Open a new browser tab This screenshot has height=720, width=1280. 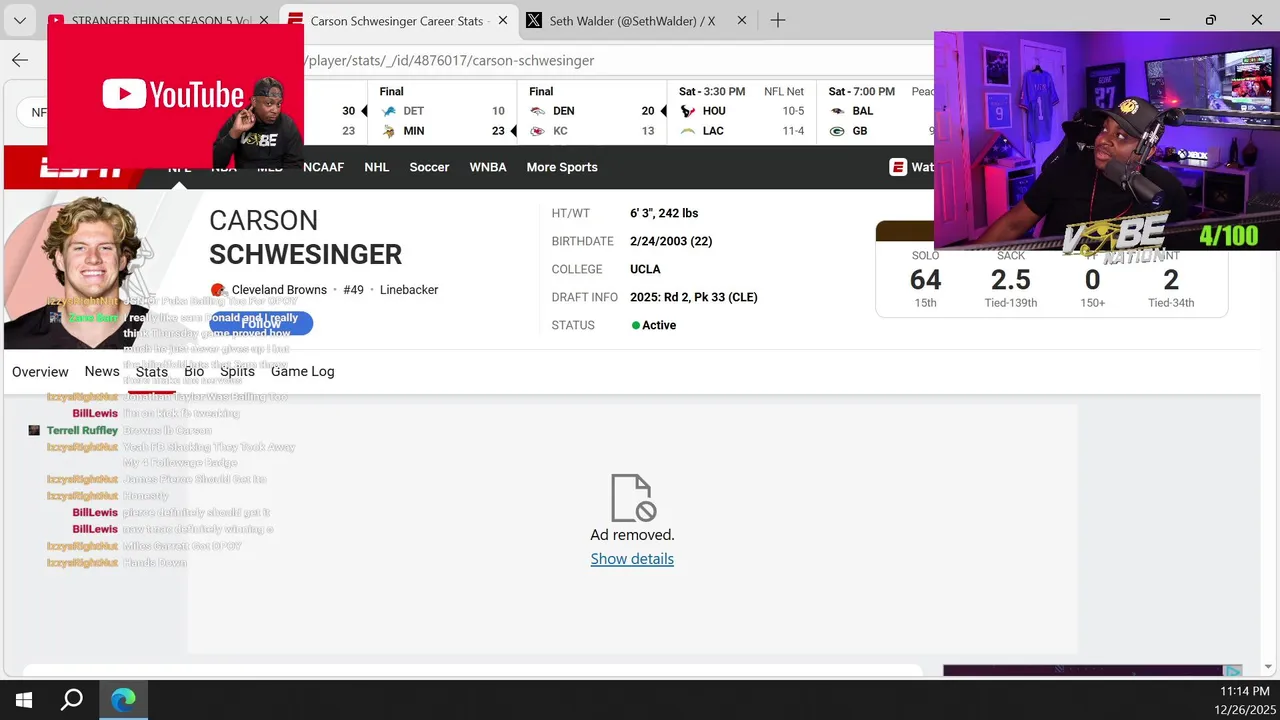pos(777,20)
